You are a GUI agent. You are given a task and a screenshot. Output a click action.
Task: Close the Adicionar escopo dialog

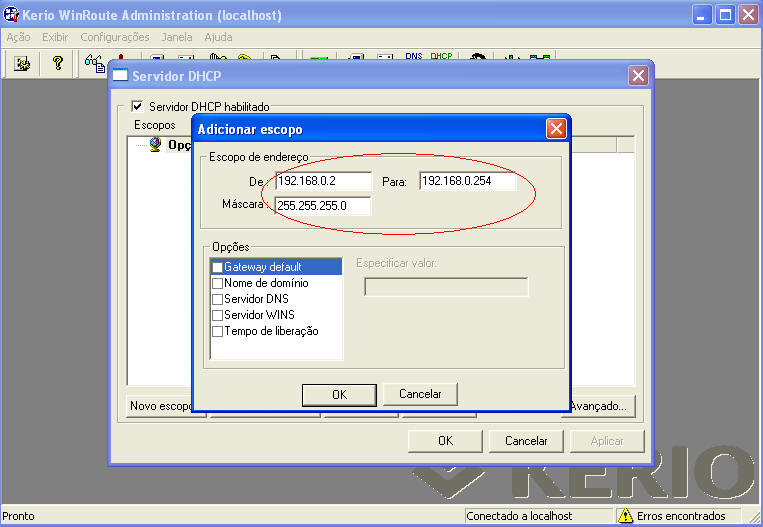(556, 129)
